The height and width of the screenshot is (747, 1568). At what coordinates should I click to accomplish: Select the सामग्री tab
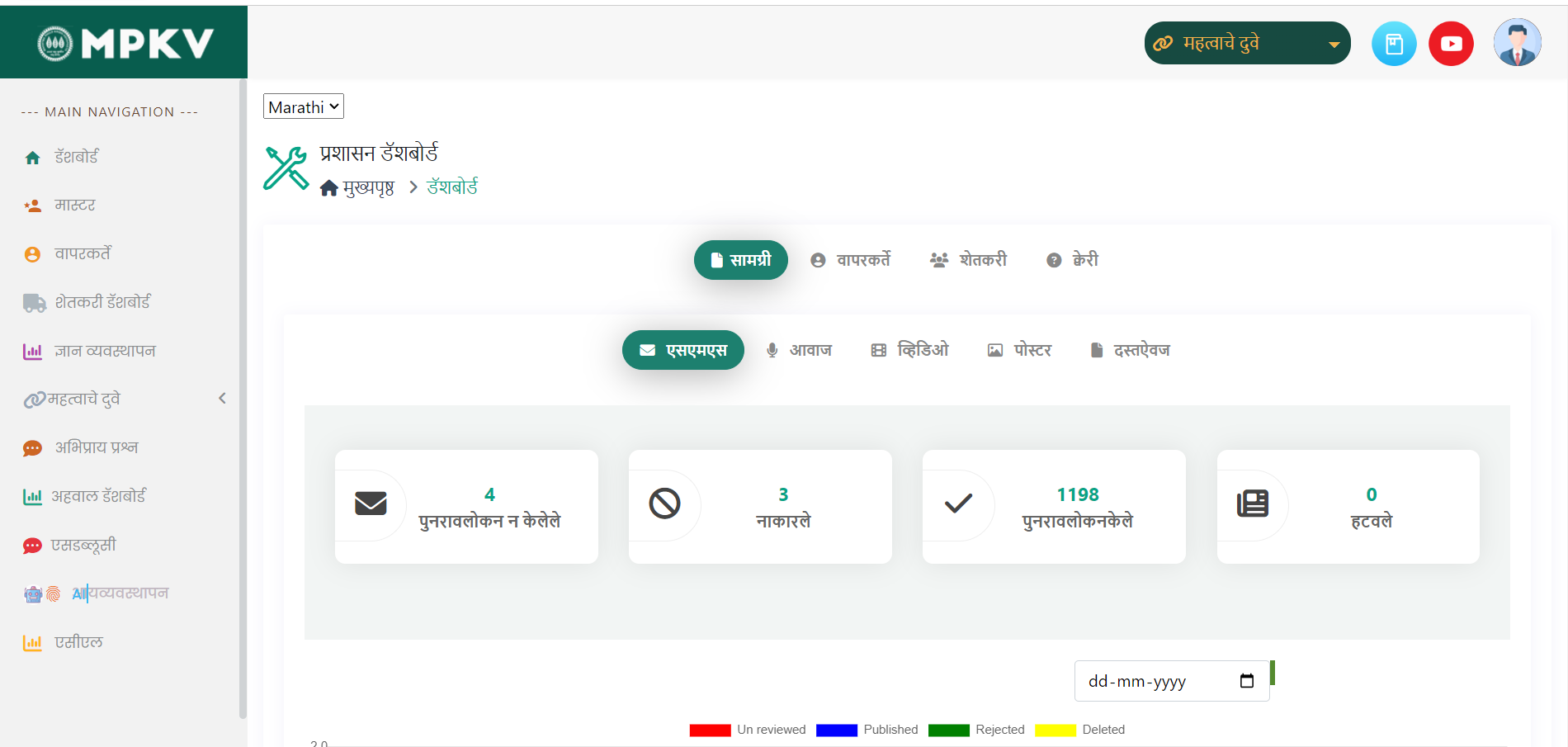[740, 260]
